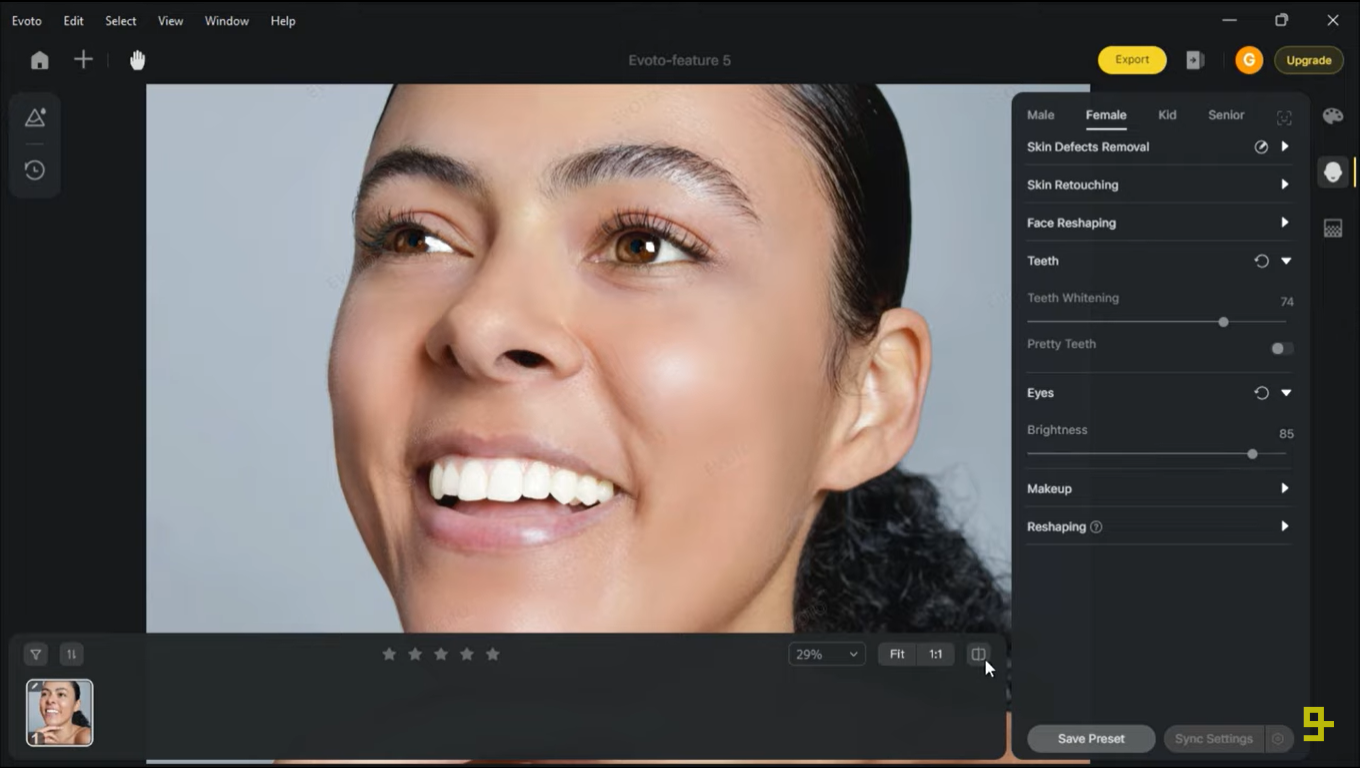Open the edit history panel
The height and width of the screenshot is (768, 1360).
(x=34, y=170)
